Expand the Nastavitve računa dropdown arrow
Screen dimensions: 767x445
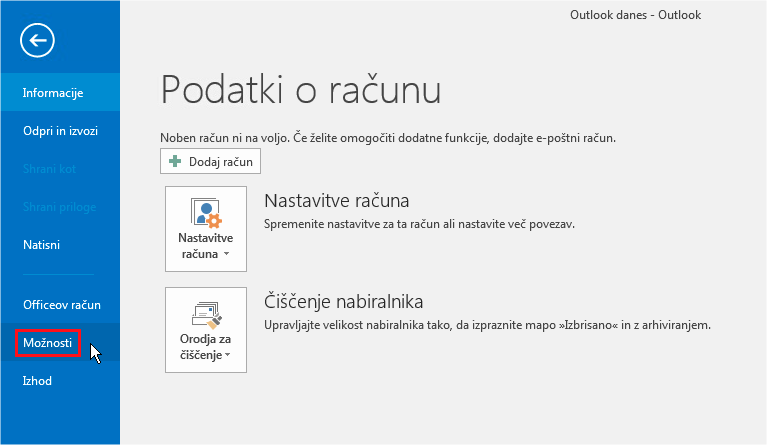tap(226, 255)
